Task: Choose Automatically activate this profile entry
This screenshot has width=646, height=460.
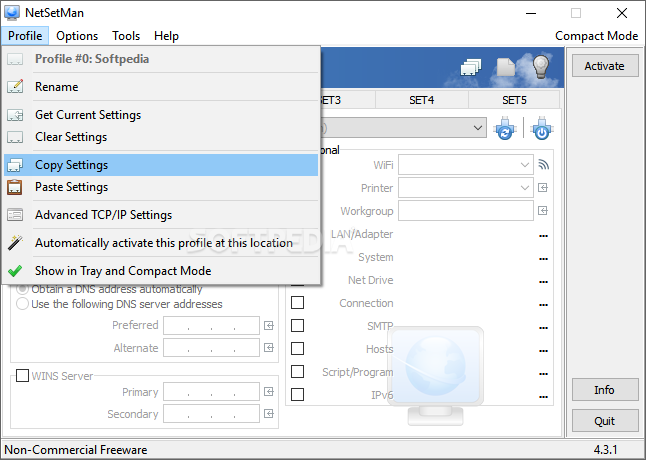Action: click(x=161, y=243)
